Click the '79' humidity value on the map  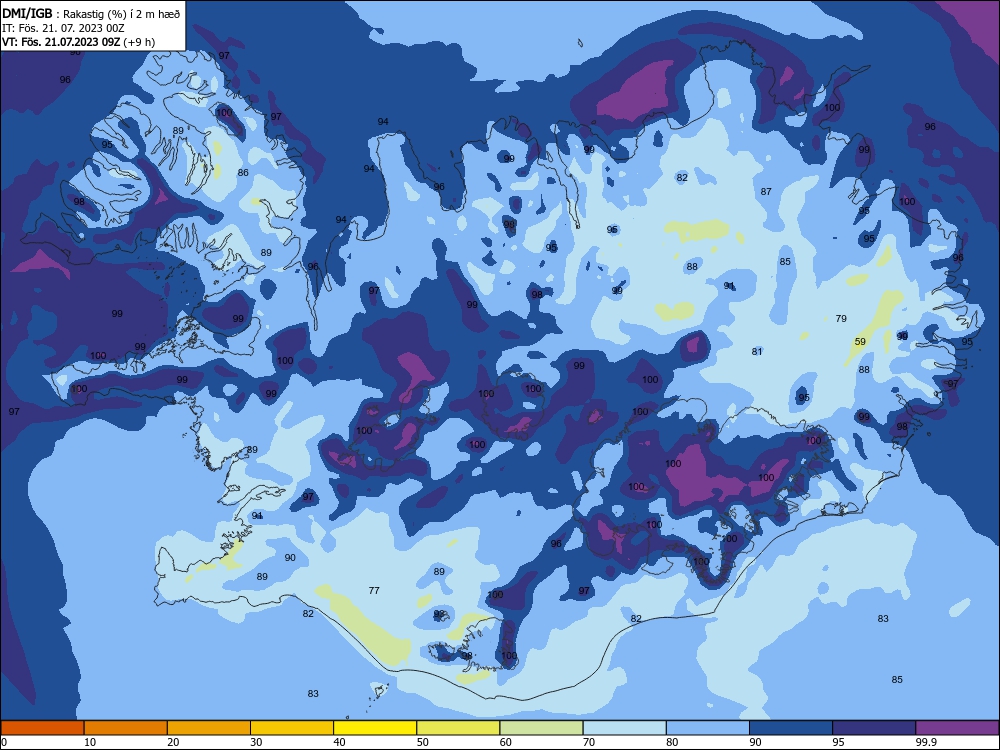point(841,318)
